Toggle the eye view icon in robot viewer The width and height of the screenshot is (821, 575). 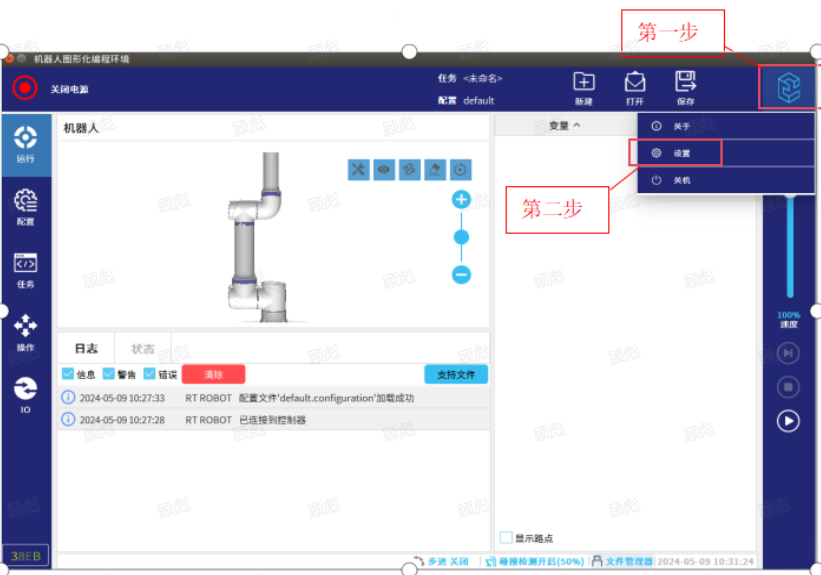point(384,170)
